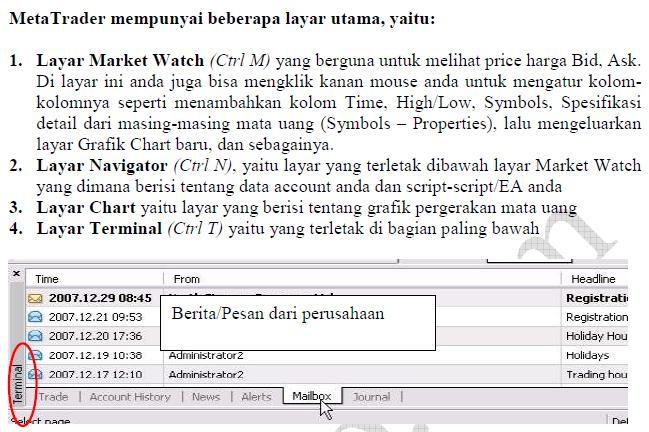This screenshot has height=432, width=649.
Task: Select the message dated 2007.12.21 09:53
Action: pos(95,317)
